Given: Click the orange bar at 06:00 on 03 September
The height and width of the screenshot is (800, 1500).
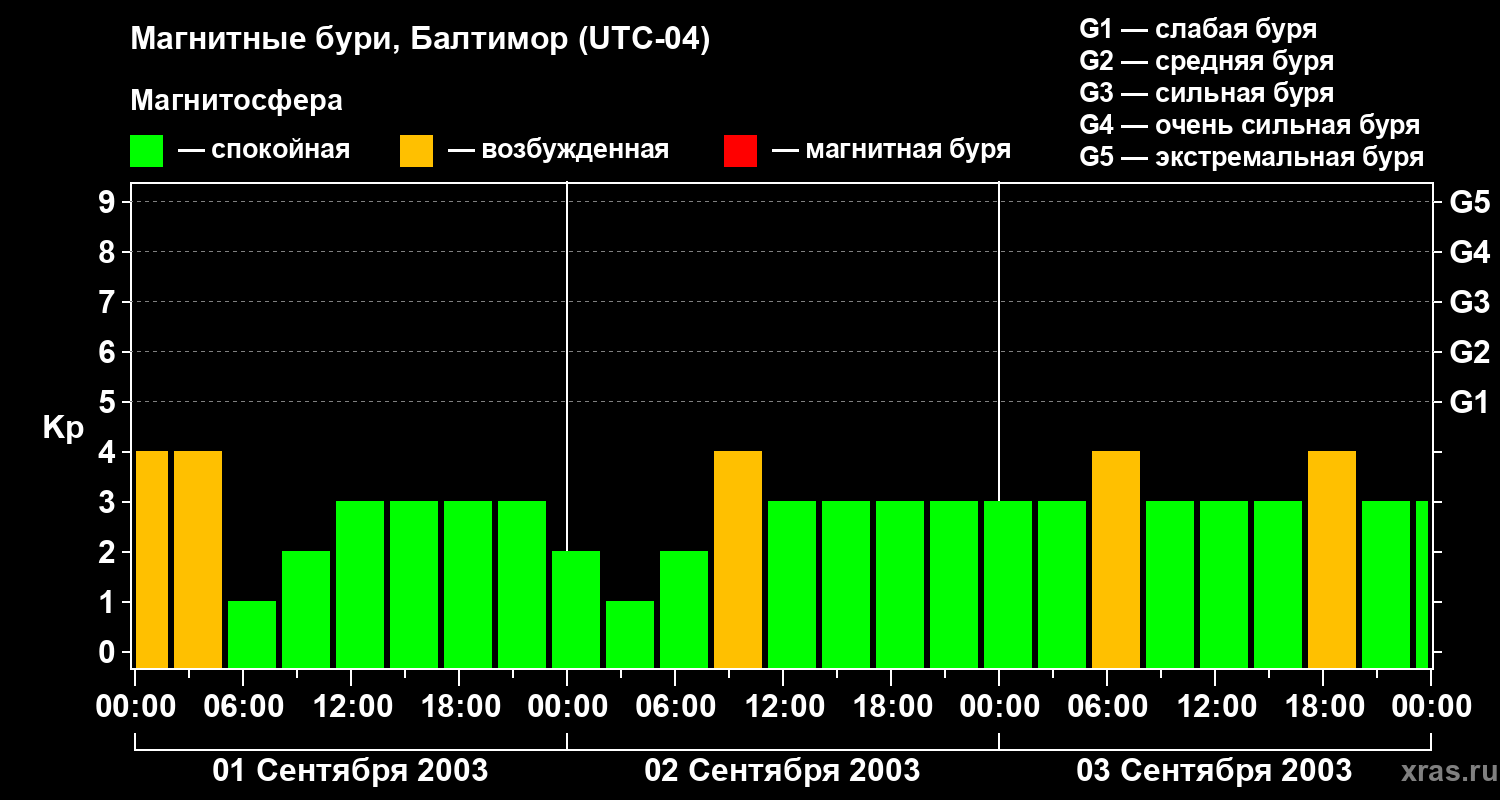Looking at the screenshot, I should click(x=1116, y=559).
